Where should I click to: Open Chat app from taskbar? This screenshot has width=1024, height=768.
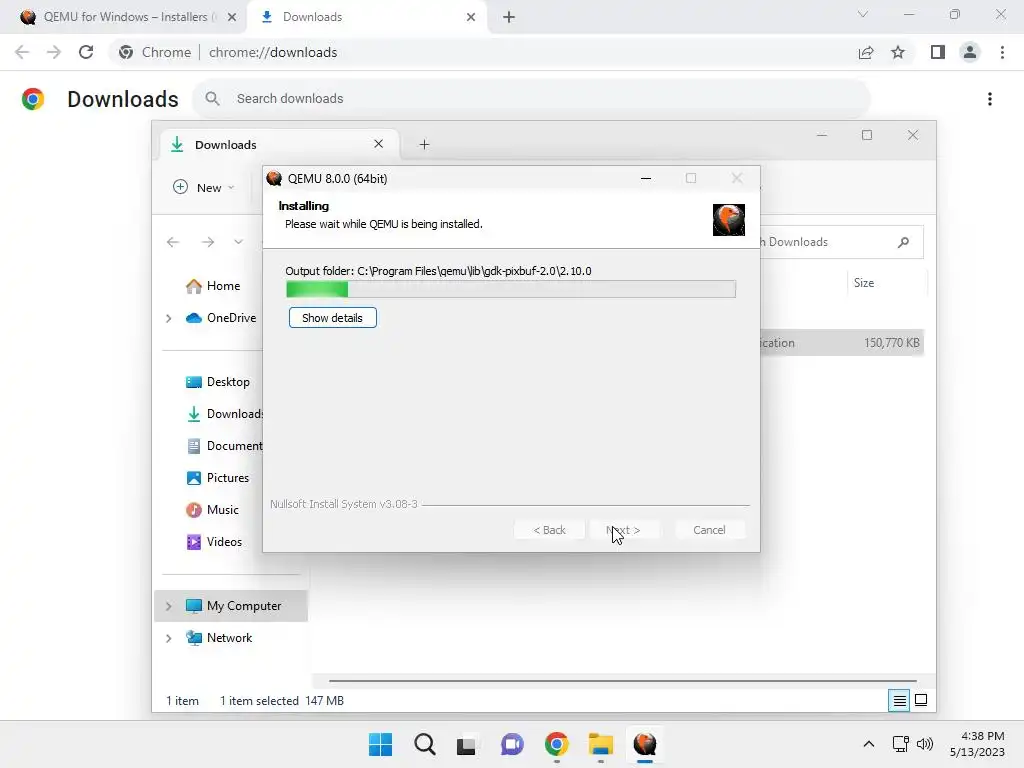[x=512, y=744]
